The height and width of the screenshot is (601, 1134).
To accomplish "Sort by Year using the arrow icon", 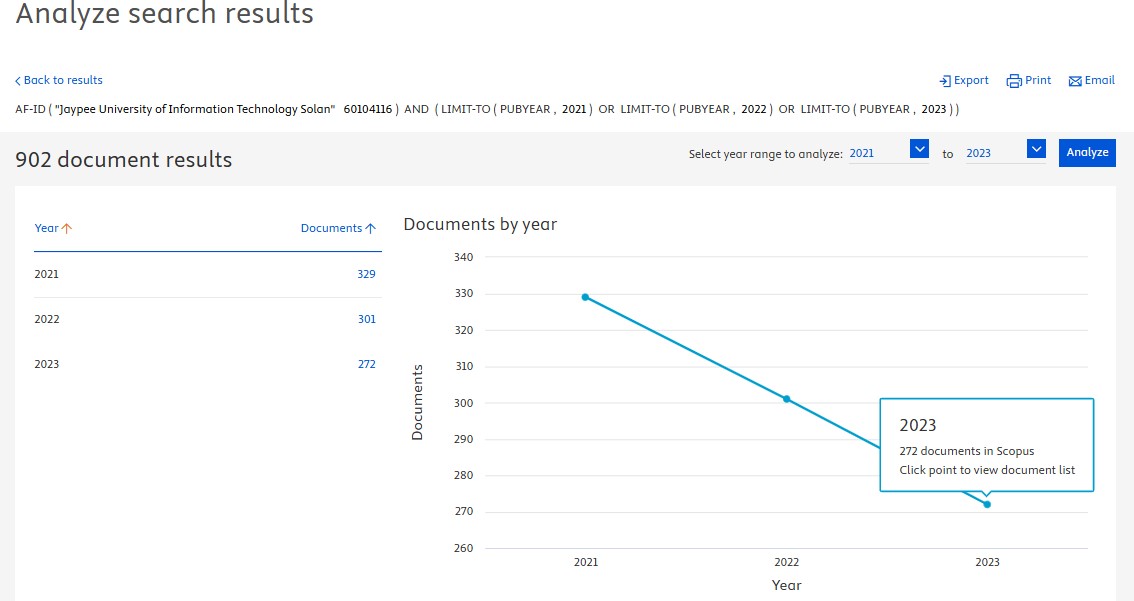I will (67, 228).
